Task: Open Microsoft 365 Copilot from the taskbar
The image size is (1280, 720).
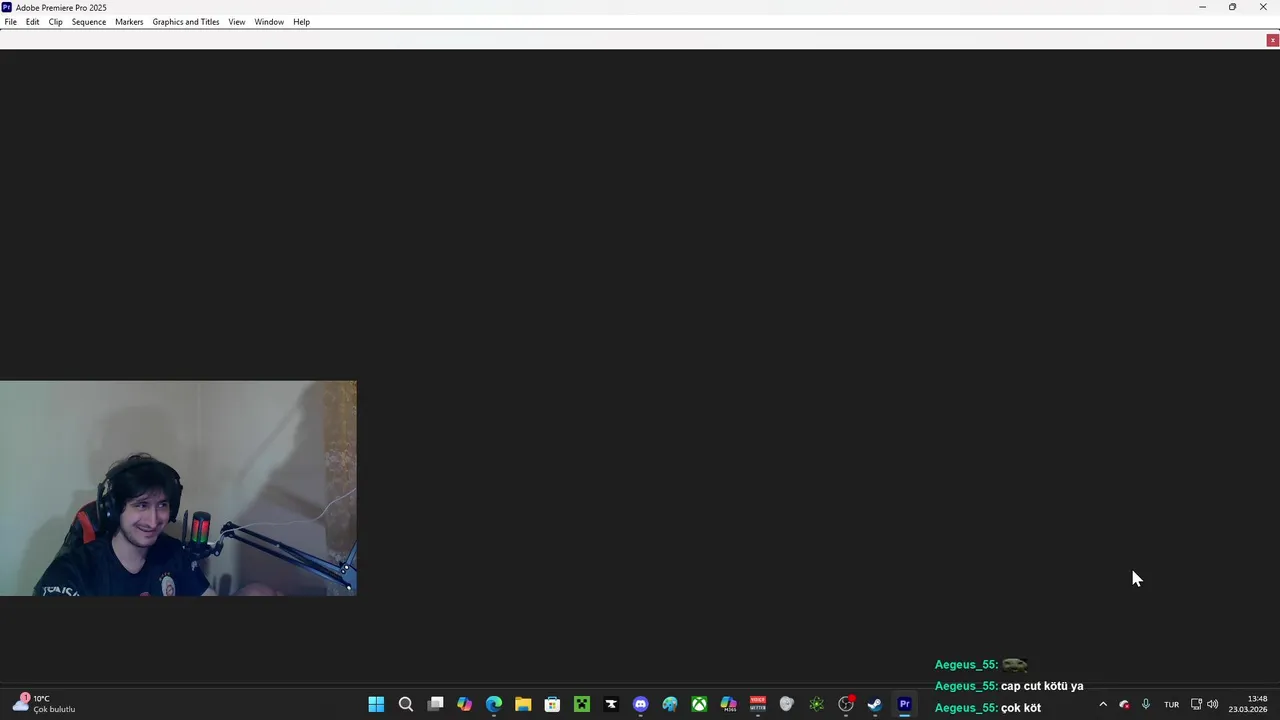Action: point(729,704)
